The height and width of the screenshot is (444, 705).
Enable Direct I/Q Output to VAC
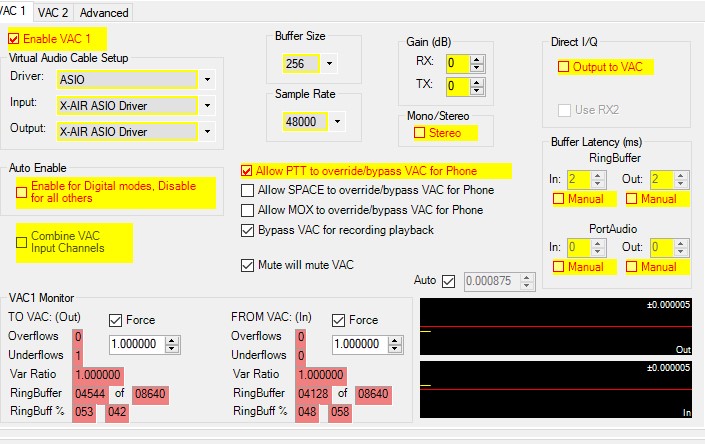(564, 67)
